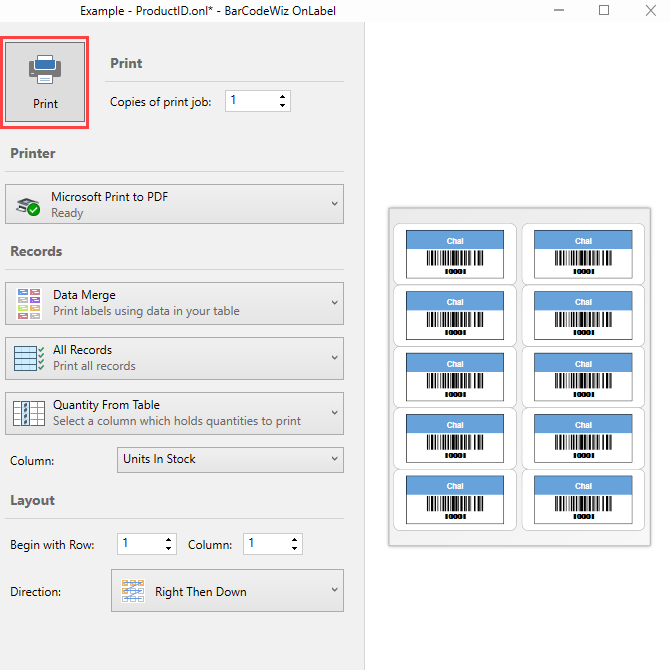Click the Quantity From Table icon
The image size is (670, 670).
(30, 413)
